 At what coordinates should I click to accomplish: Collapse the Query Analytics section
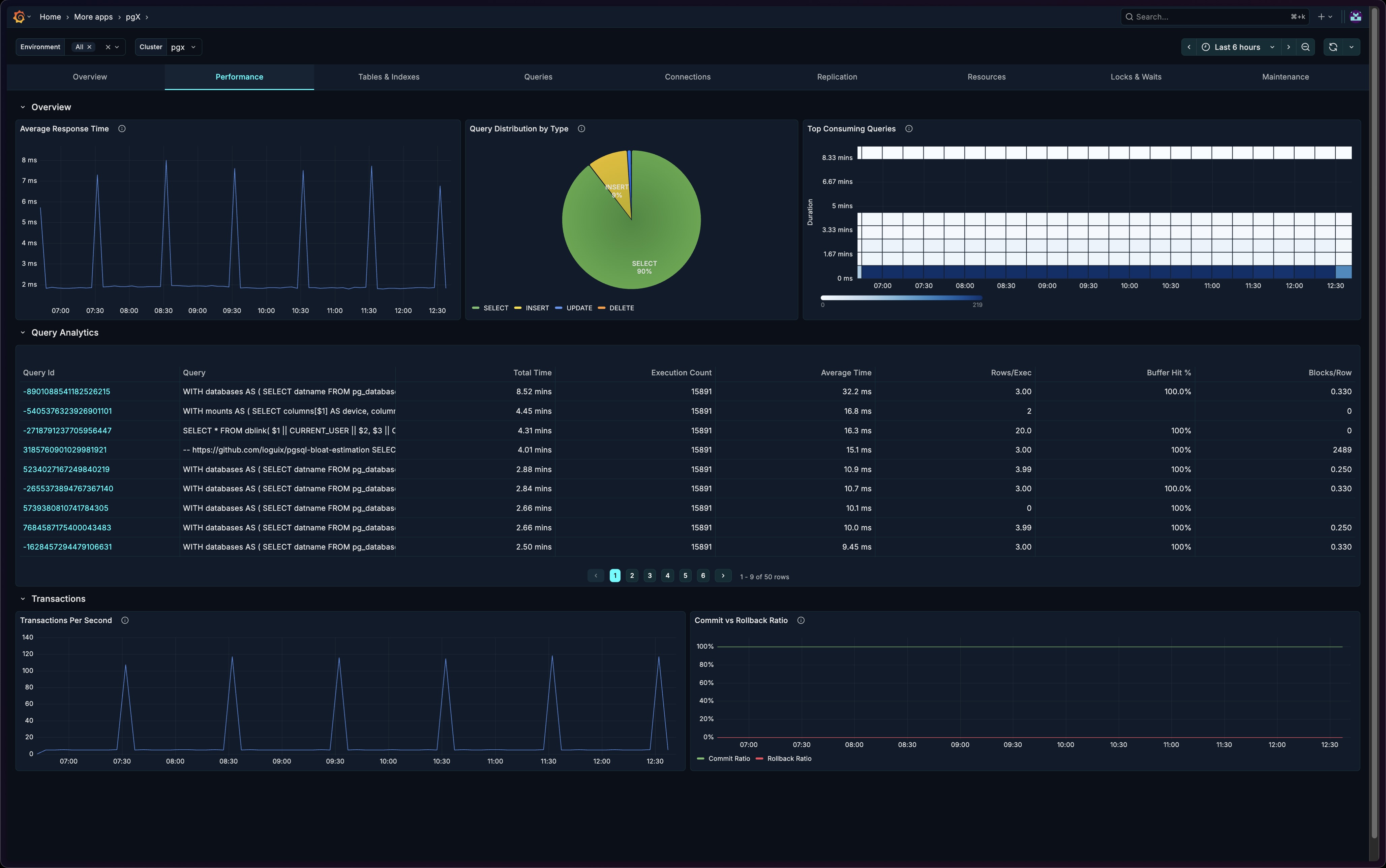23,333
